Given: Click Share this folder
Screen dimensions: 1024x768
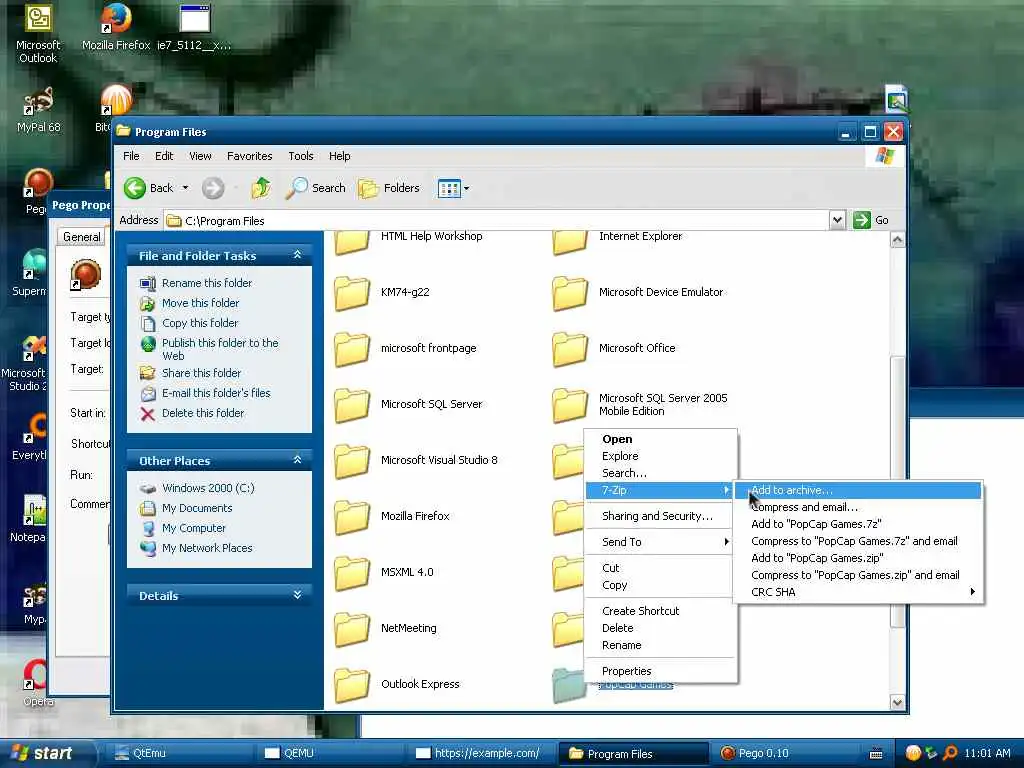Looking at the screenshot, I should pyautogui.click(x=201, y=373).
